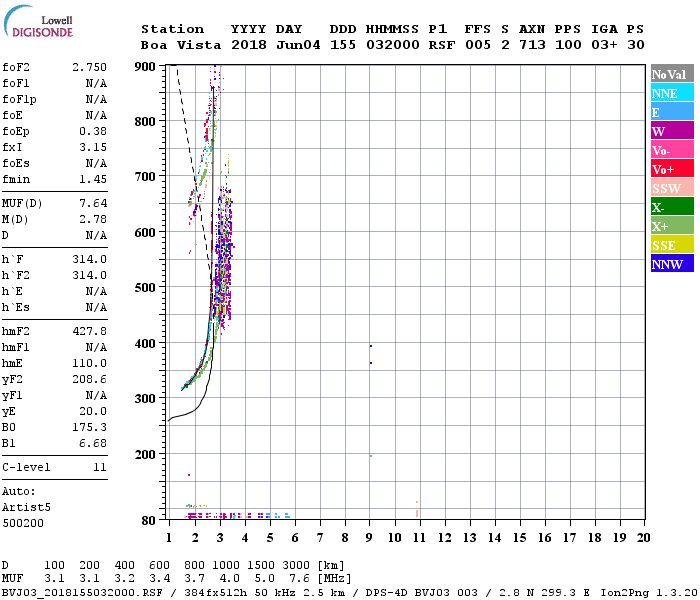
Task: Click the Lowell Digisonde logo
Action: coord(38,21)
